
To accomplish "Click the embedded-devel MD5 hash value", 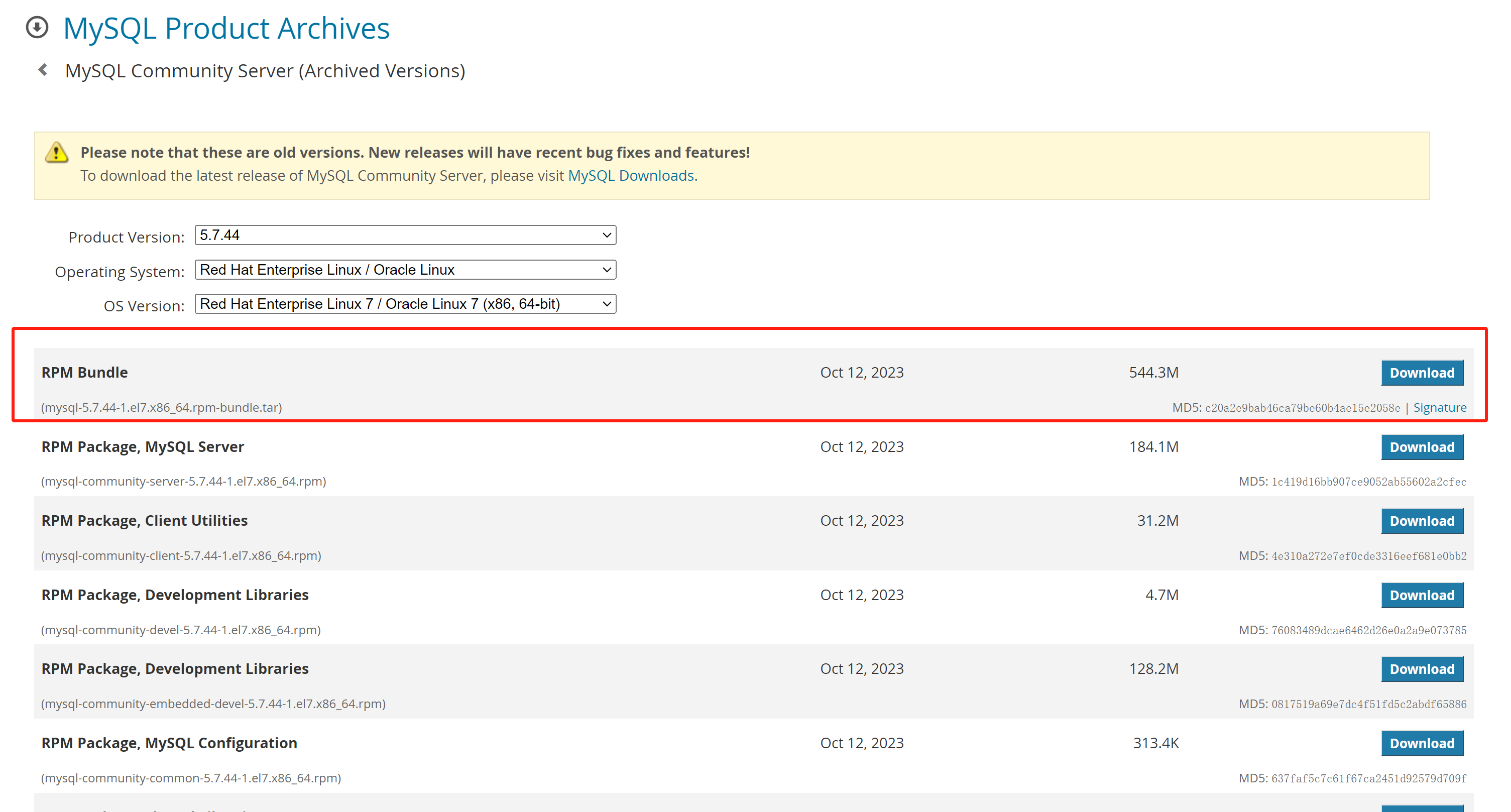I will tap(1368, 704).
